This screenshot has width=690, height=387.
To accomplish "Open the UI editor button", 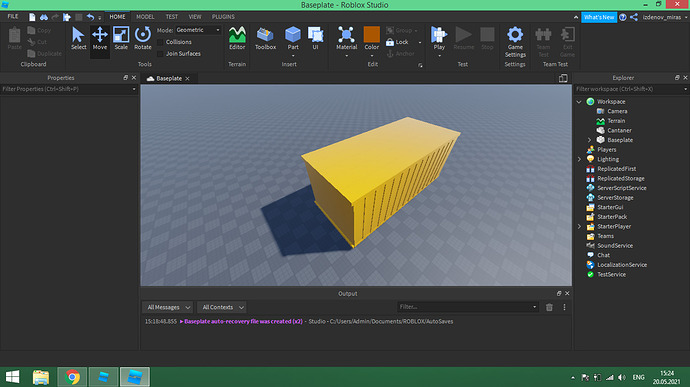I will click(315, 39).
